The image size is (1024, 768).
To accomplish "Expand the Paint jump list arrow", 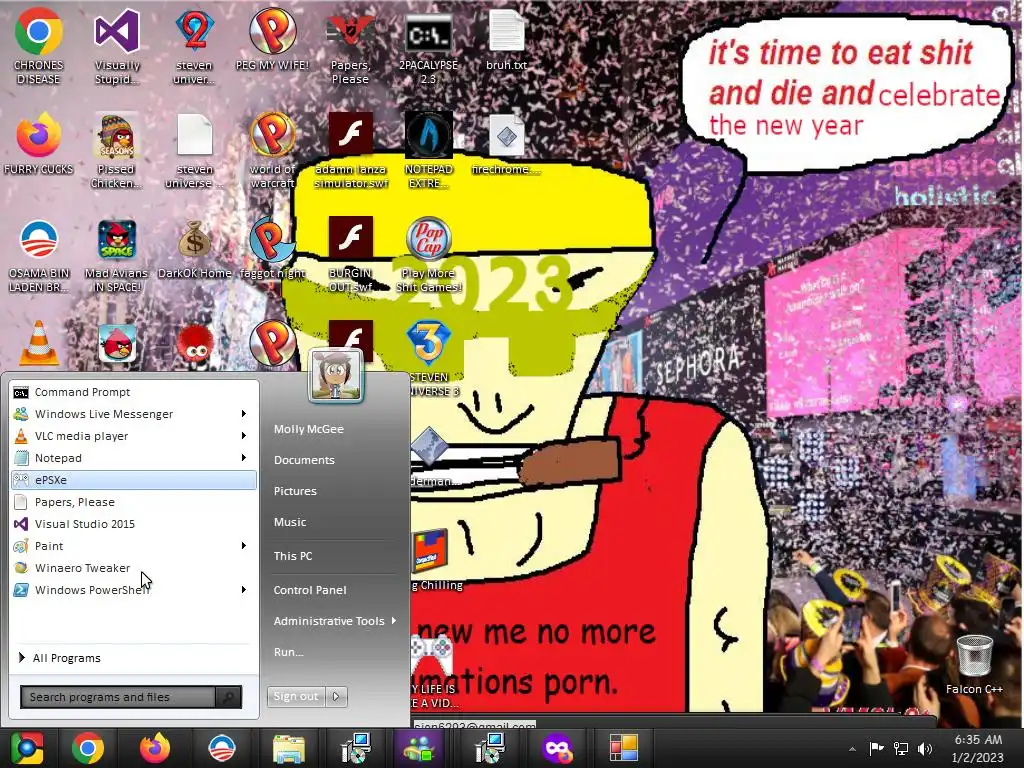I will 244,545.
